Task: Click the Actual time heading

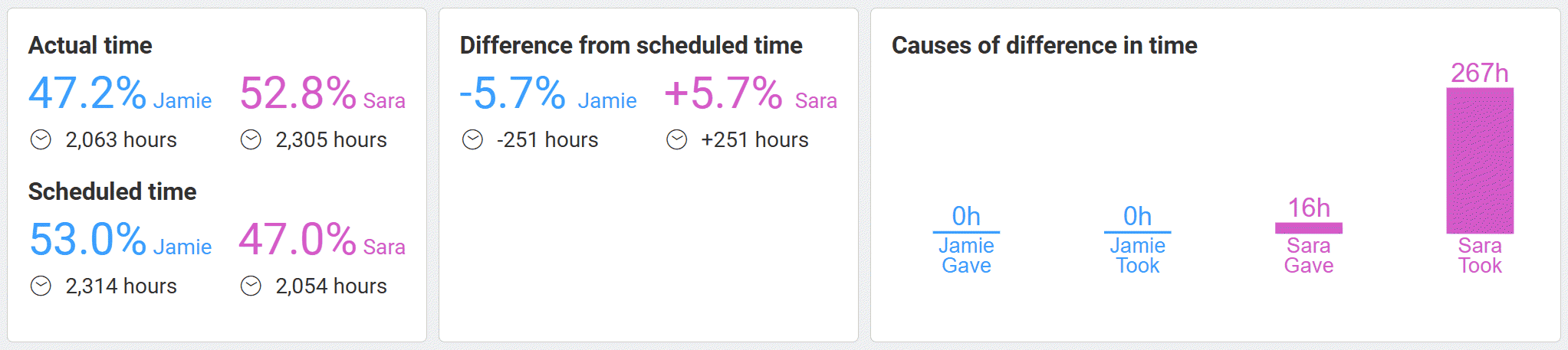Action: tap(90, 46)
